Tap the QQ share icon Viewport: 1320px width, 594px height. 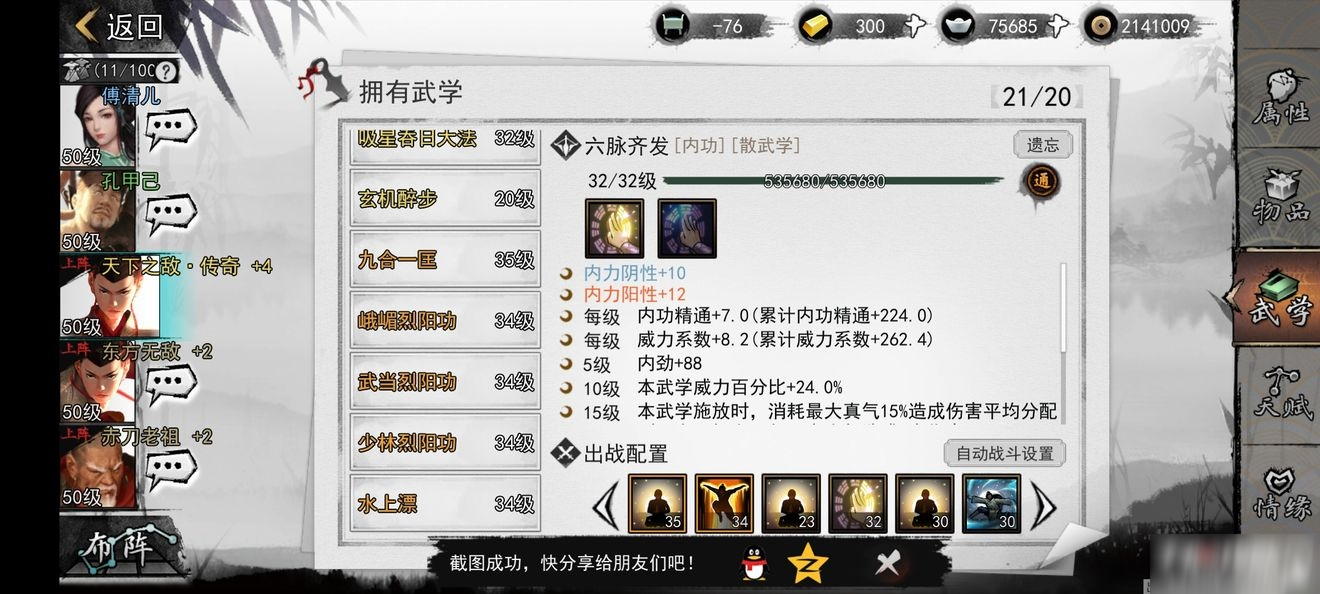click(753, 565)
